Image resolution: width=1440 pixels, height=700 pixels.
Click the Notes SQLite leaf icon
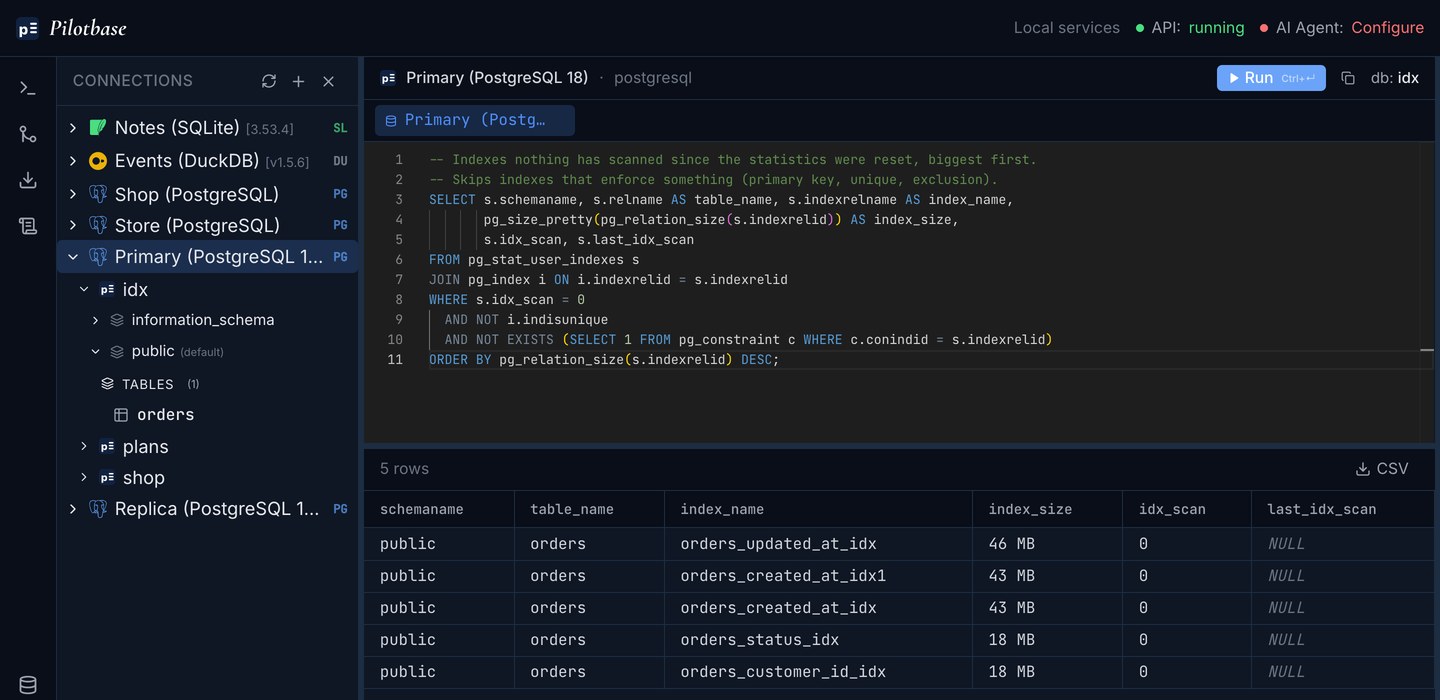(x=97, y=128)
